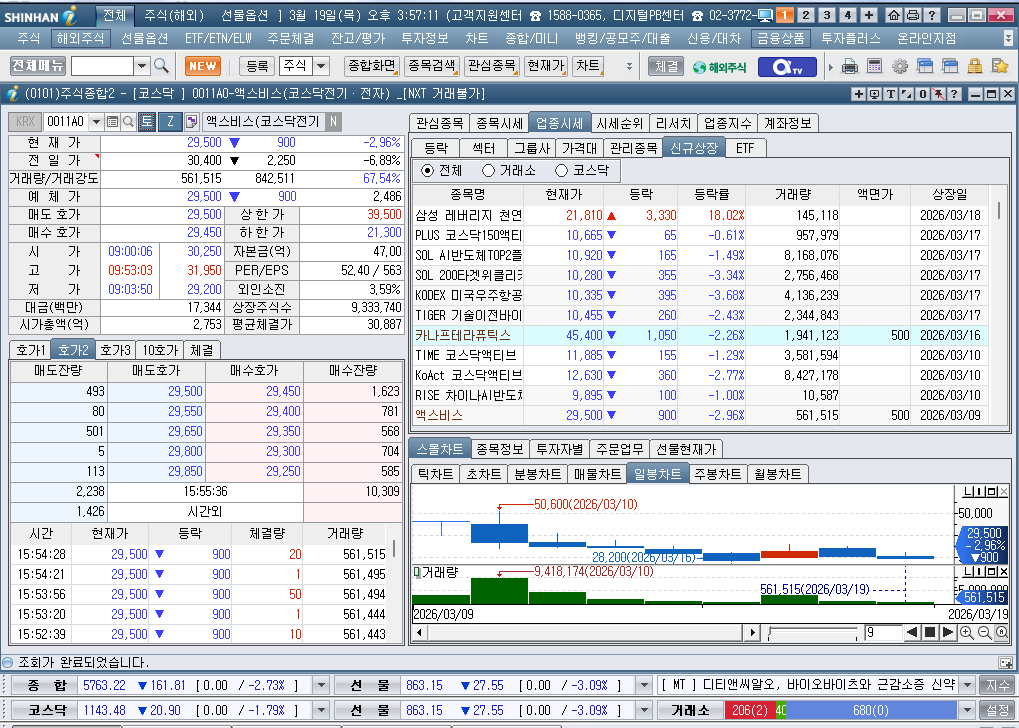Switch to the 관심종목 tab
This screenshot has width=1019, height=728.
(x=439, y=123)
